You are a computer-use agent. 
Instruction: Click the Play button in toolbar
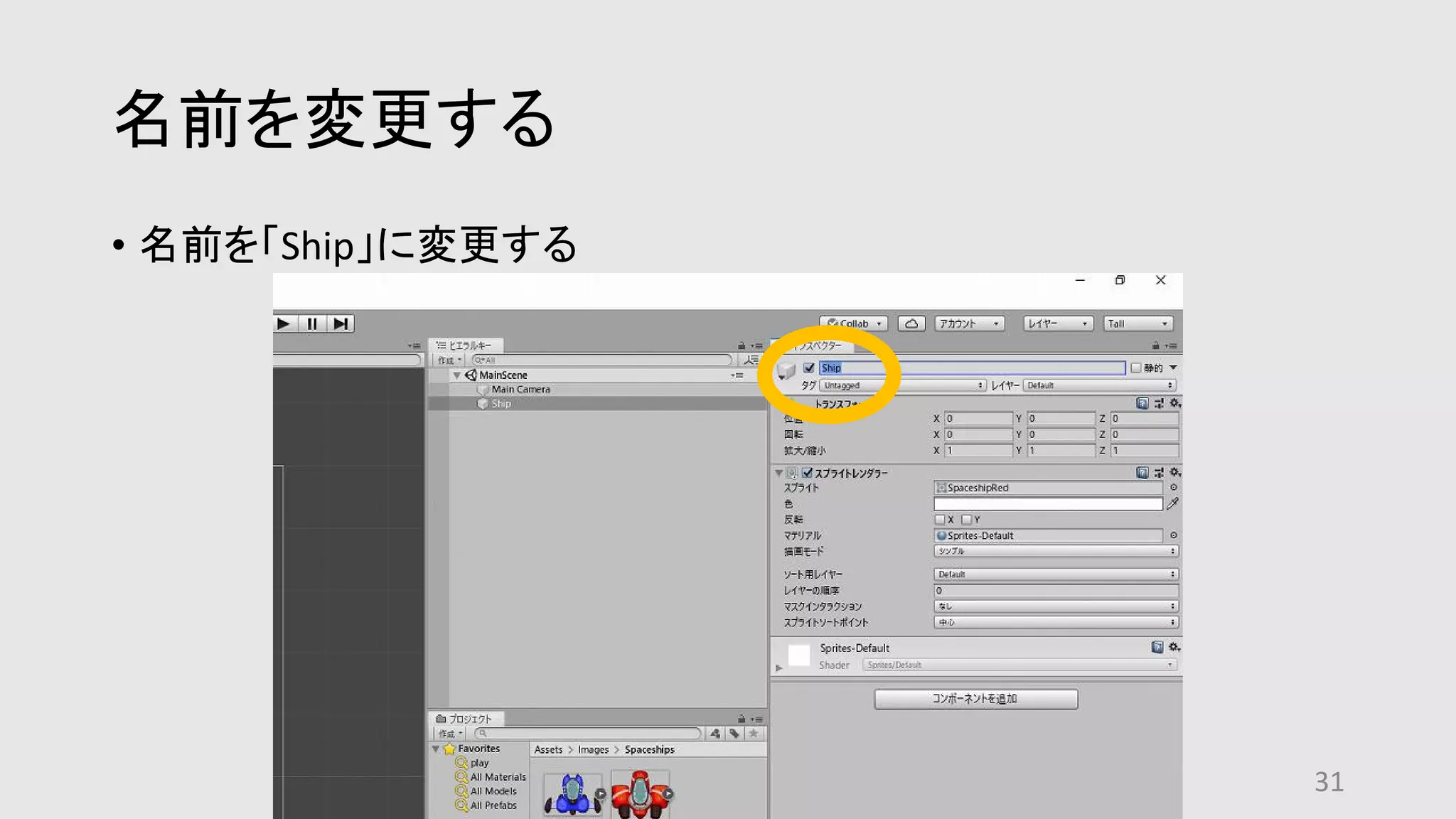(x=284, y=323)
